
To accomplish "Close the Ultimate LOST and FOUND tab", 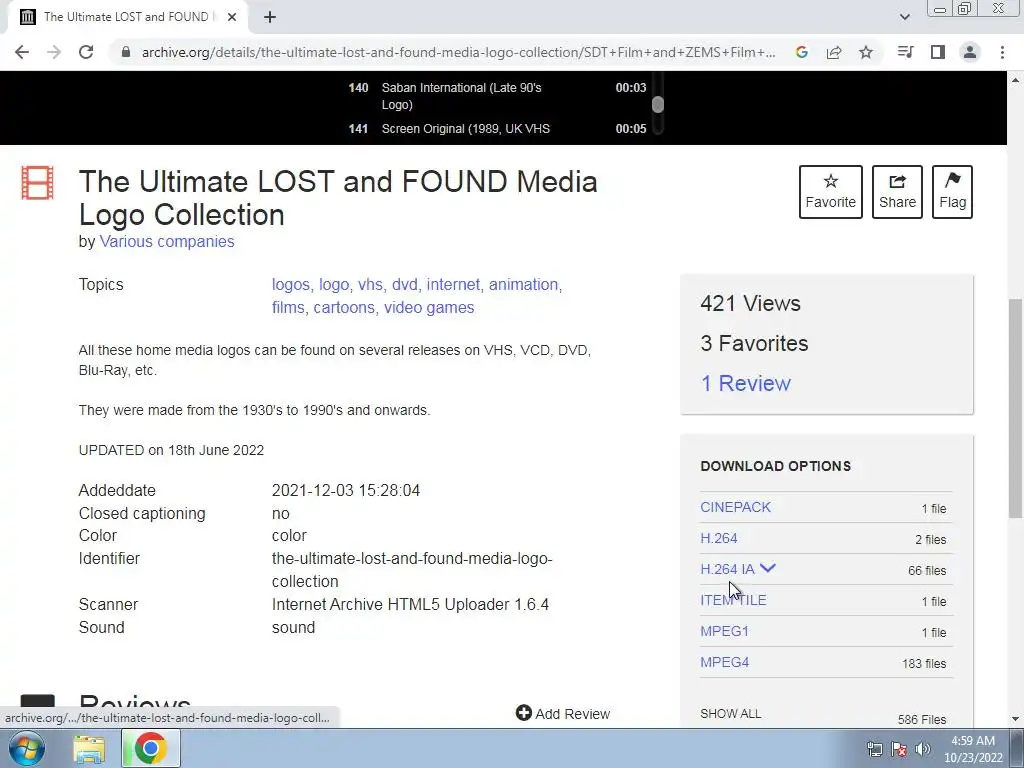I will (x=232, y=17).
